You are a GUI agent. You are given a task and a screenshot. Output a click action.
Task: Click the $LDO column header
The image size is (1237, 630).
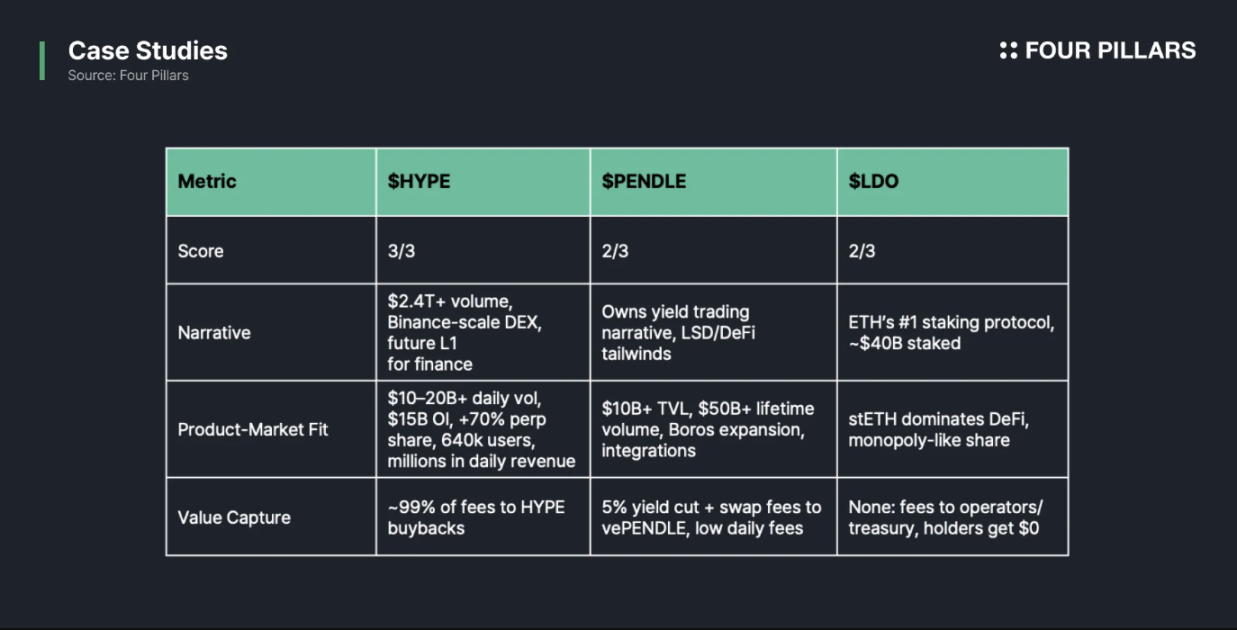tap(876, 181)
